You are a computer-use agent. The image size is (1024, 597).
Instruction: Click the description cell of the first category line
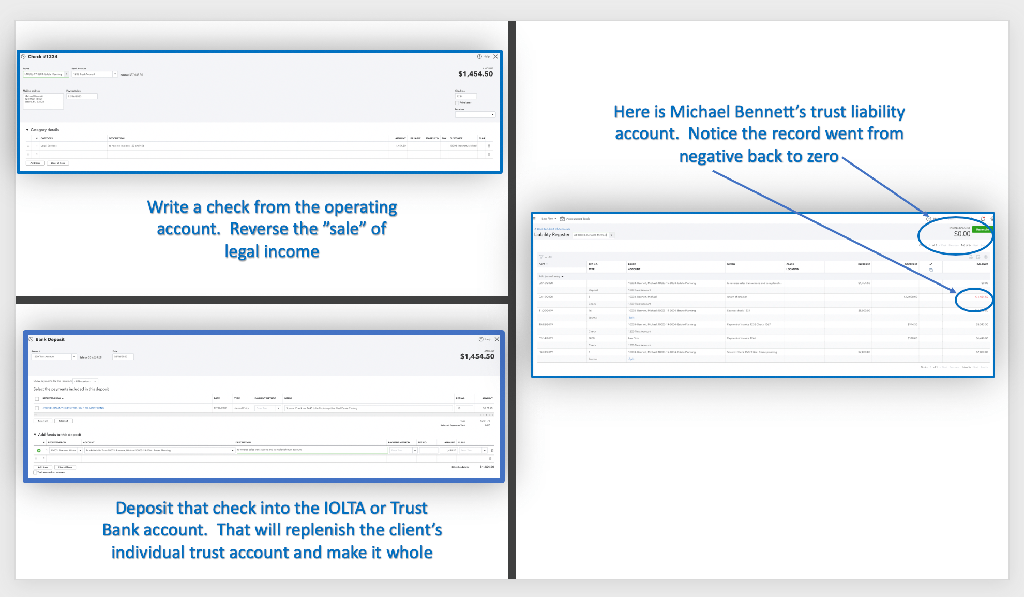(248, 146)
